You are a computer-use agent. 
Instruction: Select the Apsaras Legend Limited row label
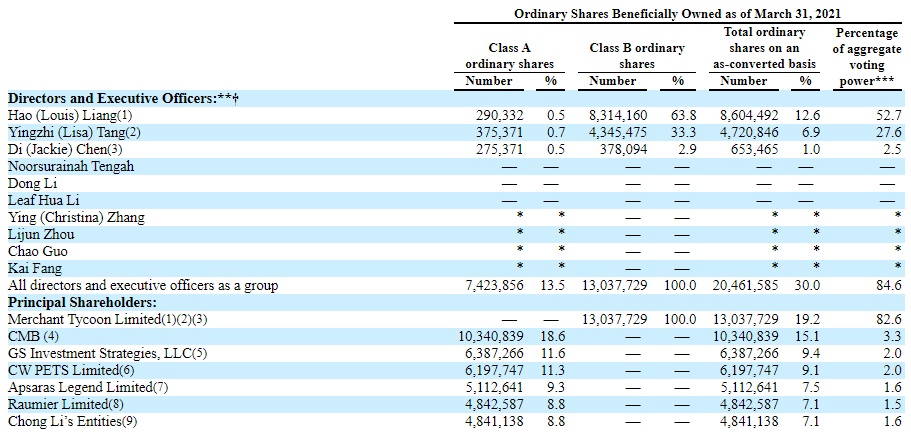click(x=88, y=387)
